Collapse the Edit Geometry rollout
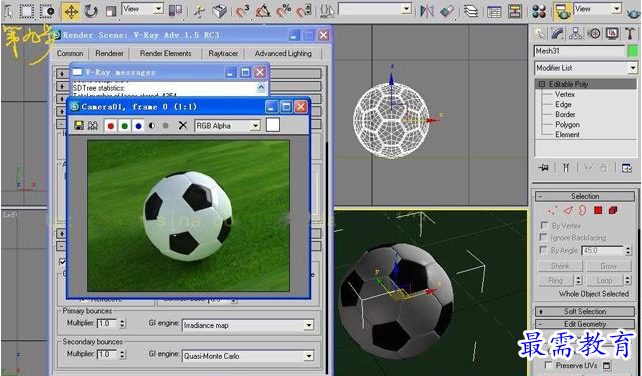Screen dimensions: 642x376 point(585,324)
